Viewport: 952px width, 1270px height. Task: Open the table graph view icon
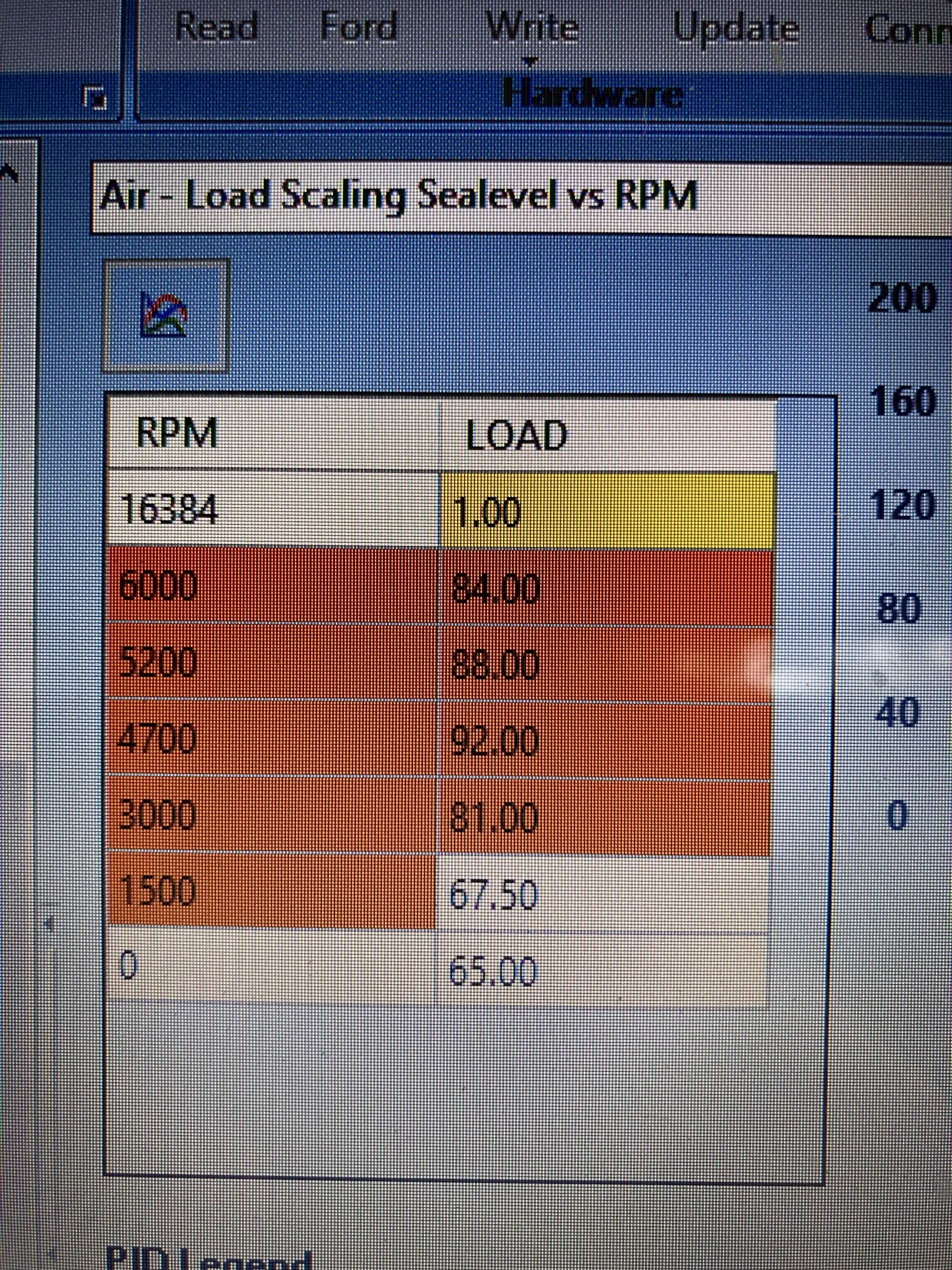(166, 315)
